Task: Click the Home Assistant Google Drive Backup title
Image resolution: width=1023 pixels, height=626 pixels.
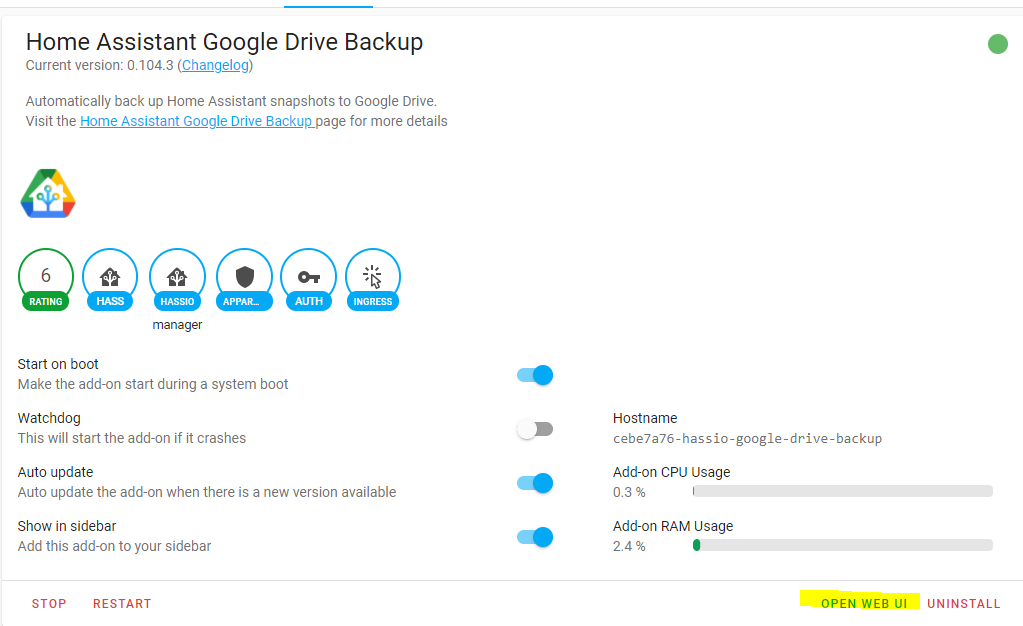Action: coord(224,42)
